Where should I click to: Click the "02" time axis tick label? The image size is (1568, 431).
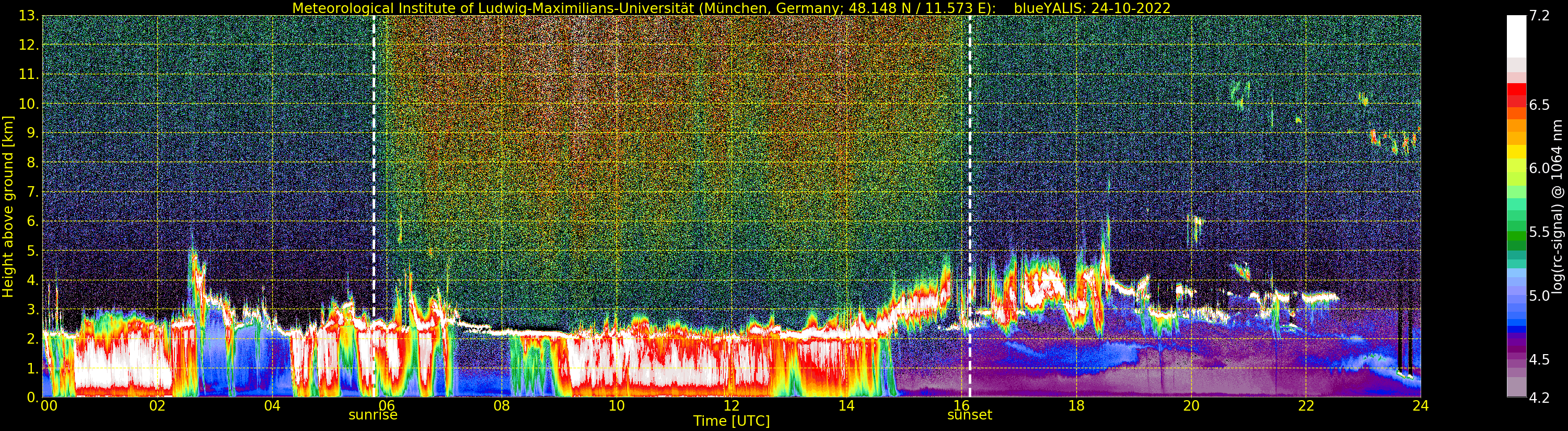tap(158, 405)
